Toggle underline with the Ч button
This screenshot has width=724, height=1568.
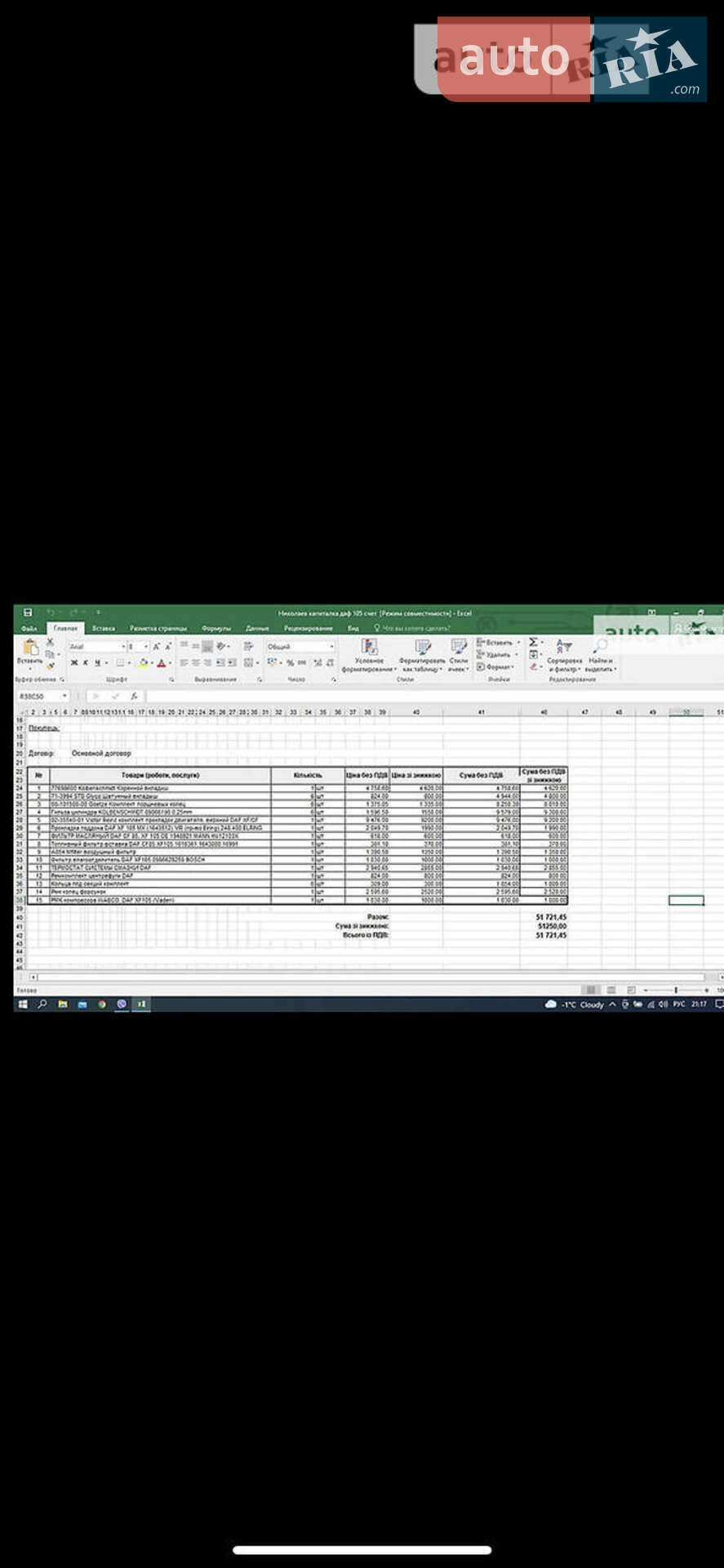click(96, 662)
